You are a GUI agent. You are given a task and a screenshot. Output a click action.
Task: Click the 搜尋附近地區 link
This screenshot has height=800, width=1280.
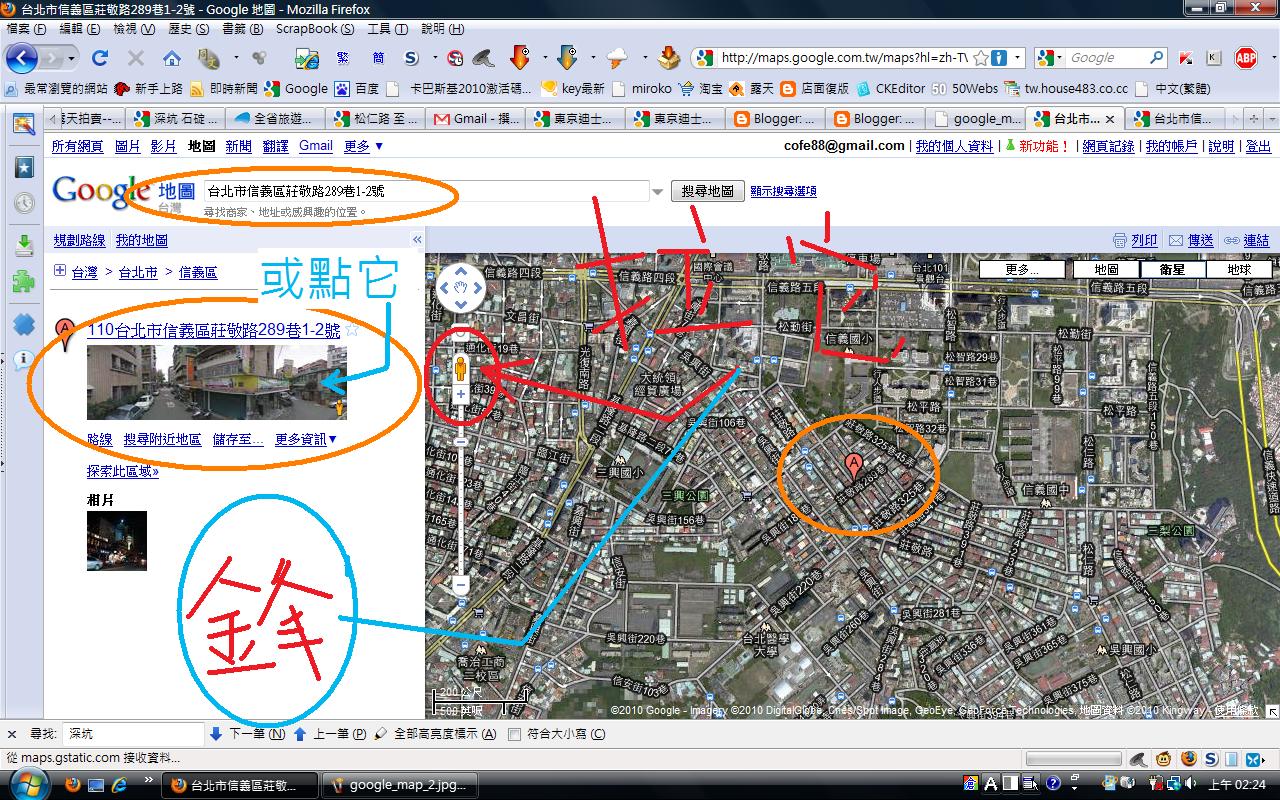pyautogui.click(x=162, y=439)
